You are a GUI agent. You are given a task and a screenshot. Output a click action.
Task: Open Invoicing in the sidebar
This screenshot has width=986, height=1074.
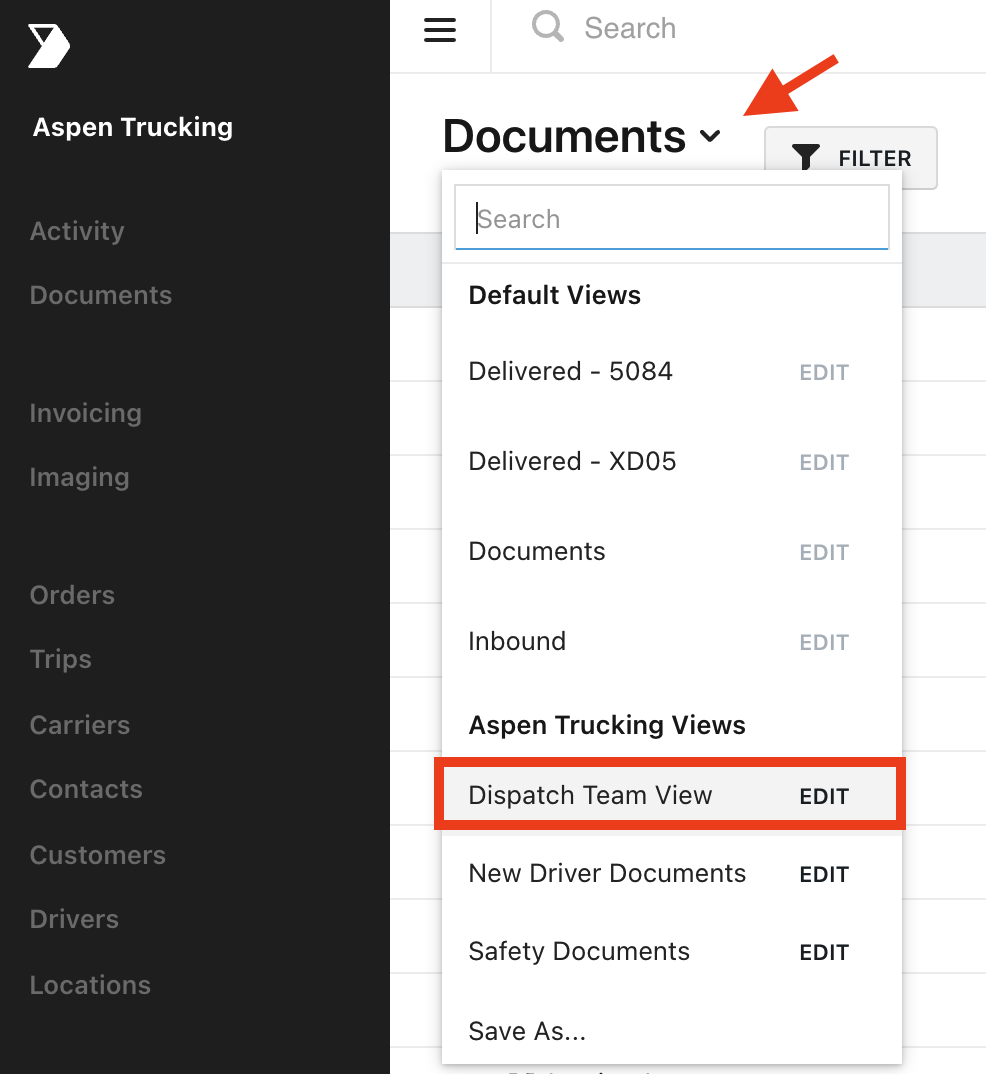tap(86, 413)
